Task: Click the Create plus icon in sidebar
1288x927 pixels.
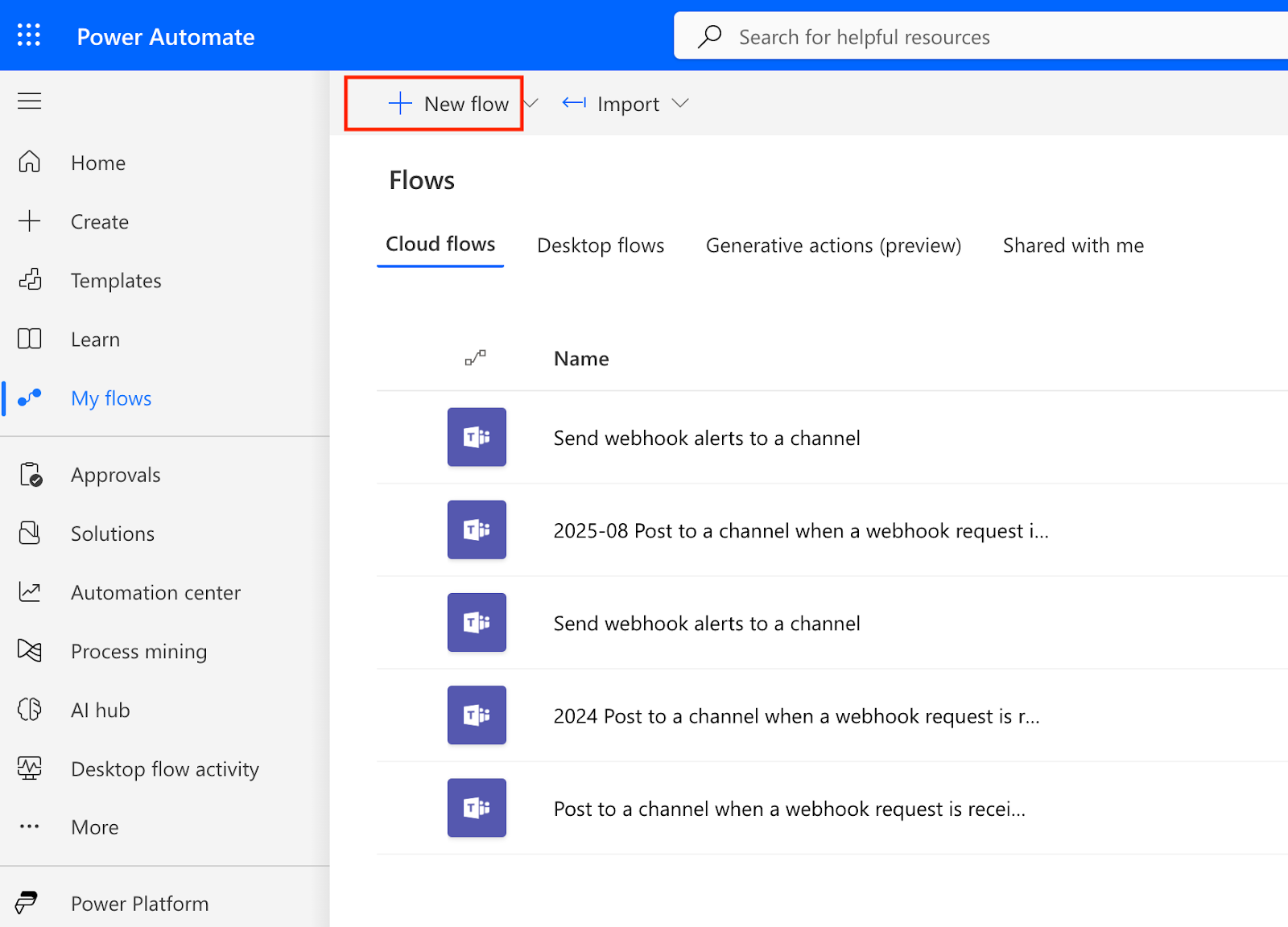Action: (30, 220)
